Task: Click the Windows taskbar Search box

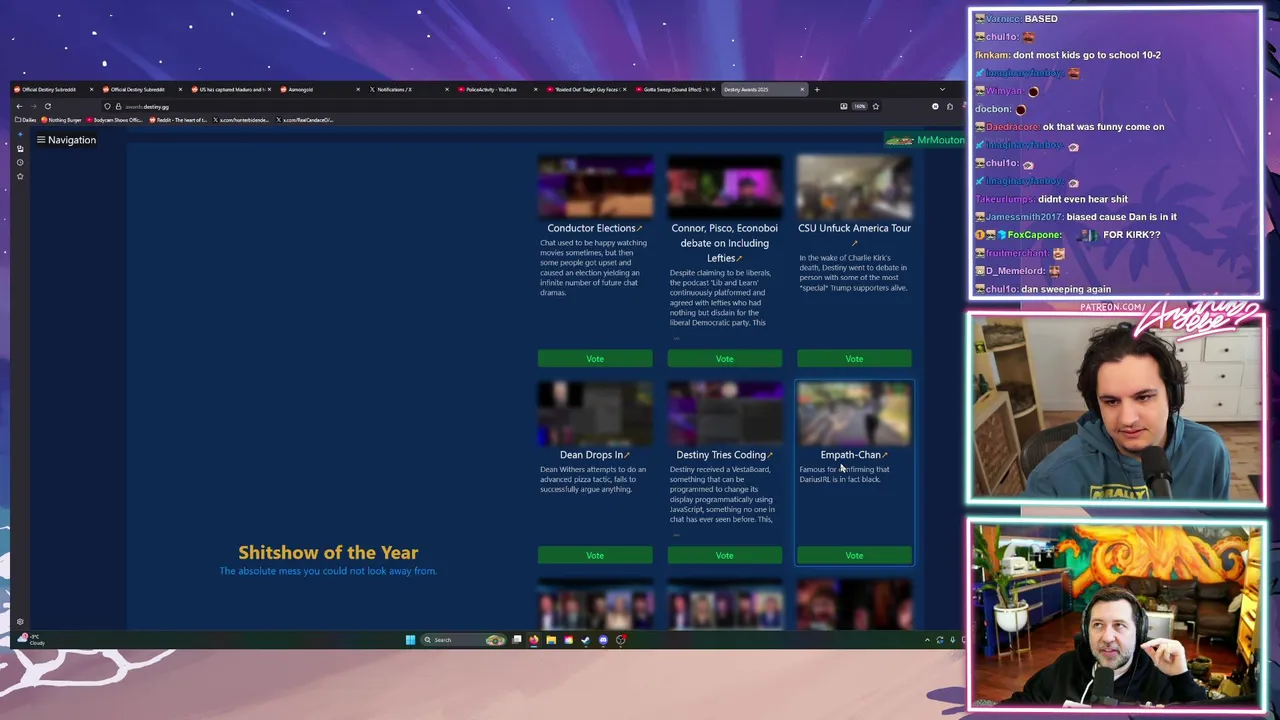Action: coord(463,640)
